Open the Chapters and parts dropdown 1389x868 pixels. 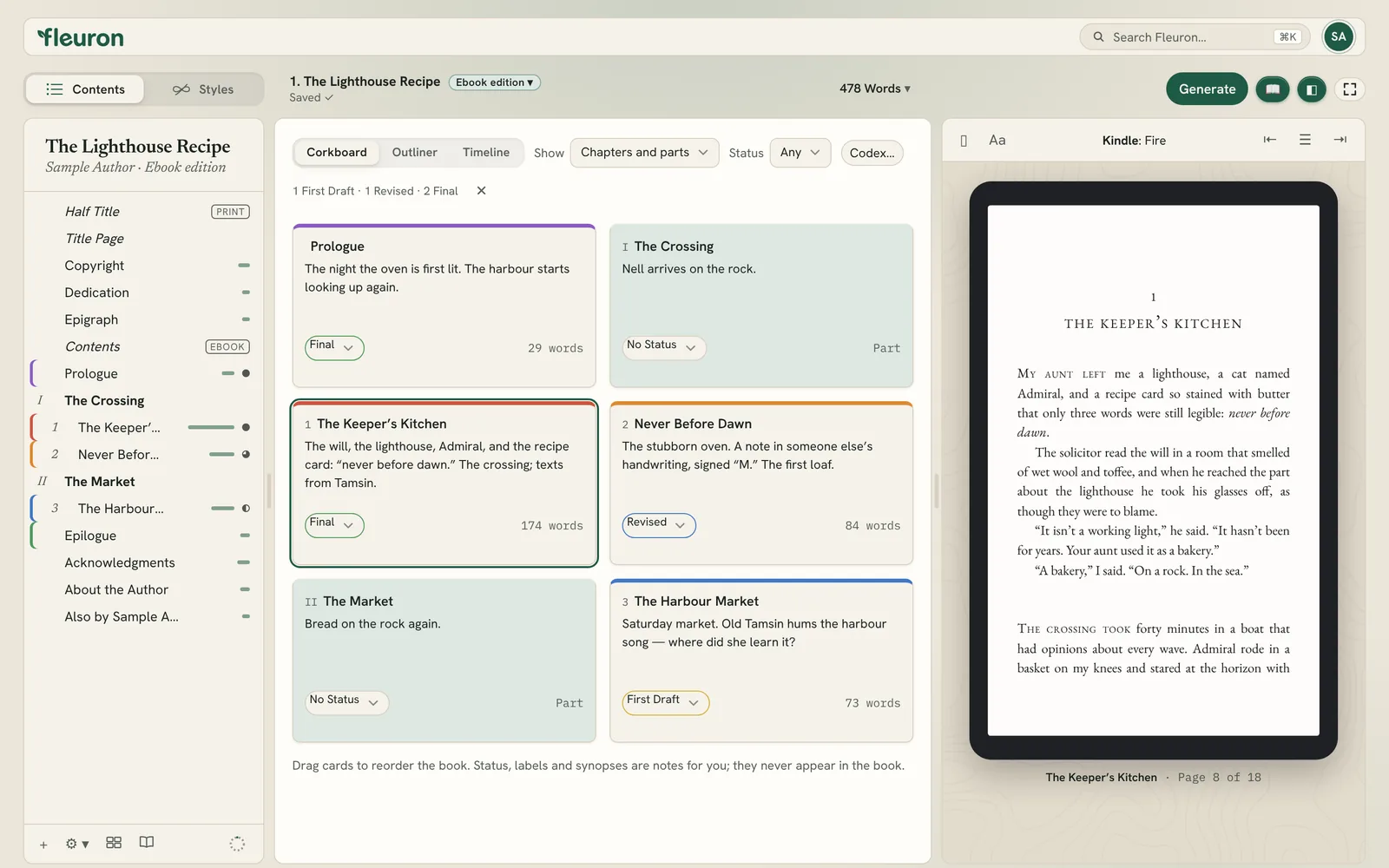tap(644, 153)
